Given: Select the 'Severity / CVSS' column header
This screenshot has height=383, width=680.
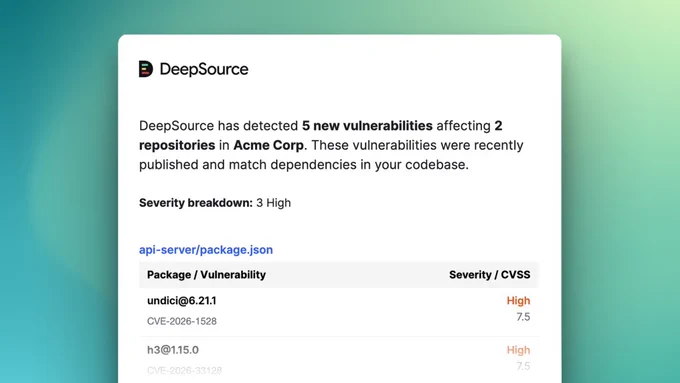Looking at the screenshot, I should 490,275.
